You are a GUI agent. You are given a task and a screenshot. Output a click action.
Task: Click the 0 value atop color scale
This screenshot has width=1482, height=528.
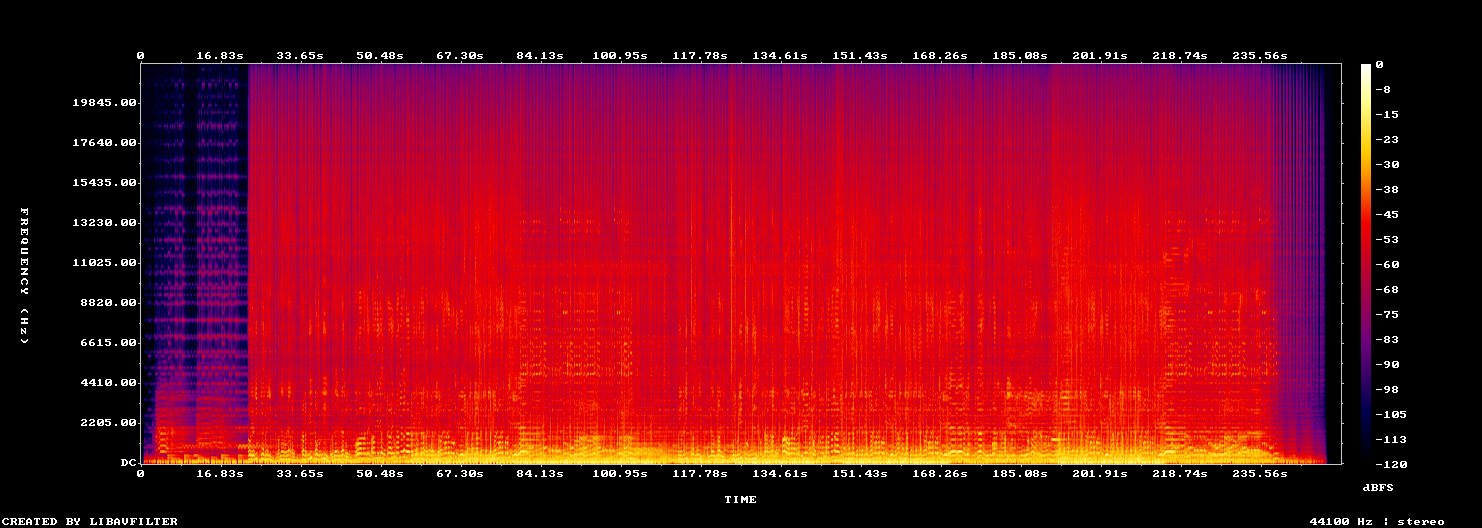point(1380,65)
